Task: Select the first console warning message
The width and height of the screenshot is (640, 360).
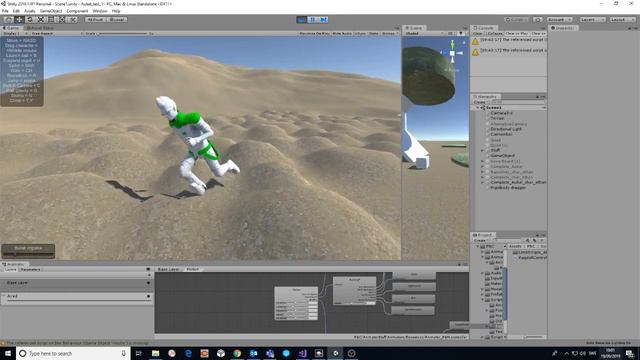Action: click(x=509, y=41)
